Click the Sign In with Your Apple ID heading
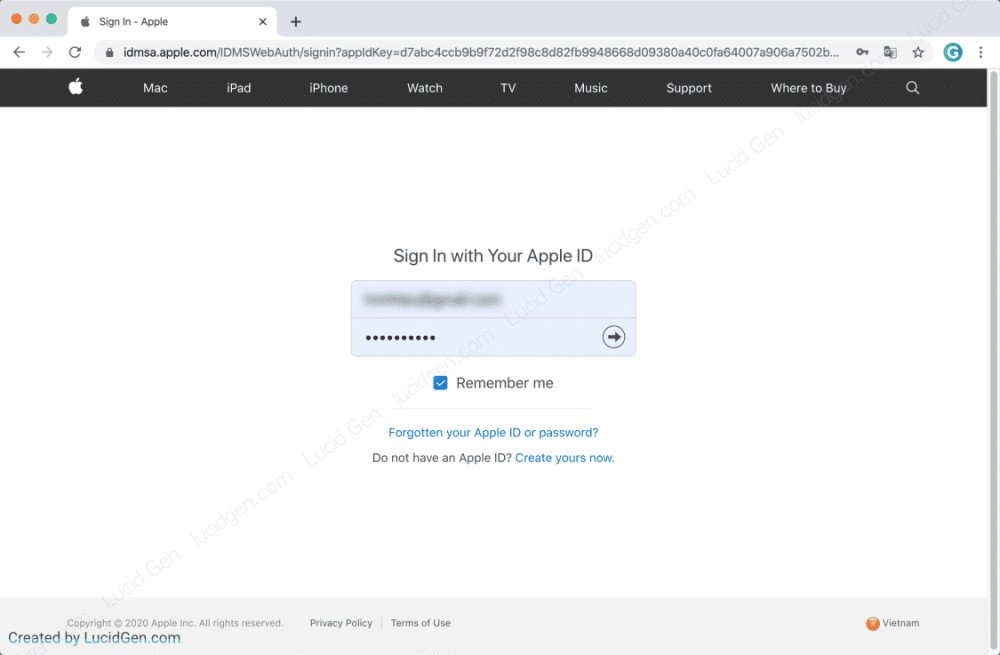This screenshot has width=1000, height=655. coord(493,256)
